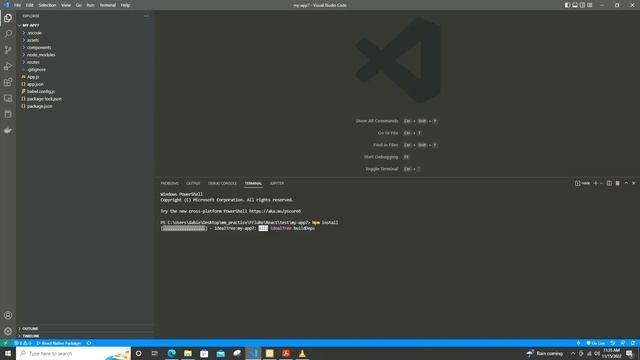Viewport: 640px width, 360px height.
Task: Switch to the Jupyter tab
Action: (x=277, y=184)
